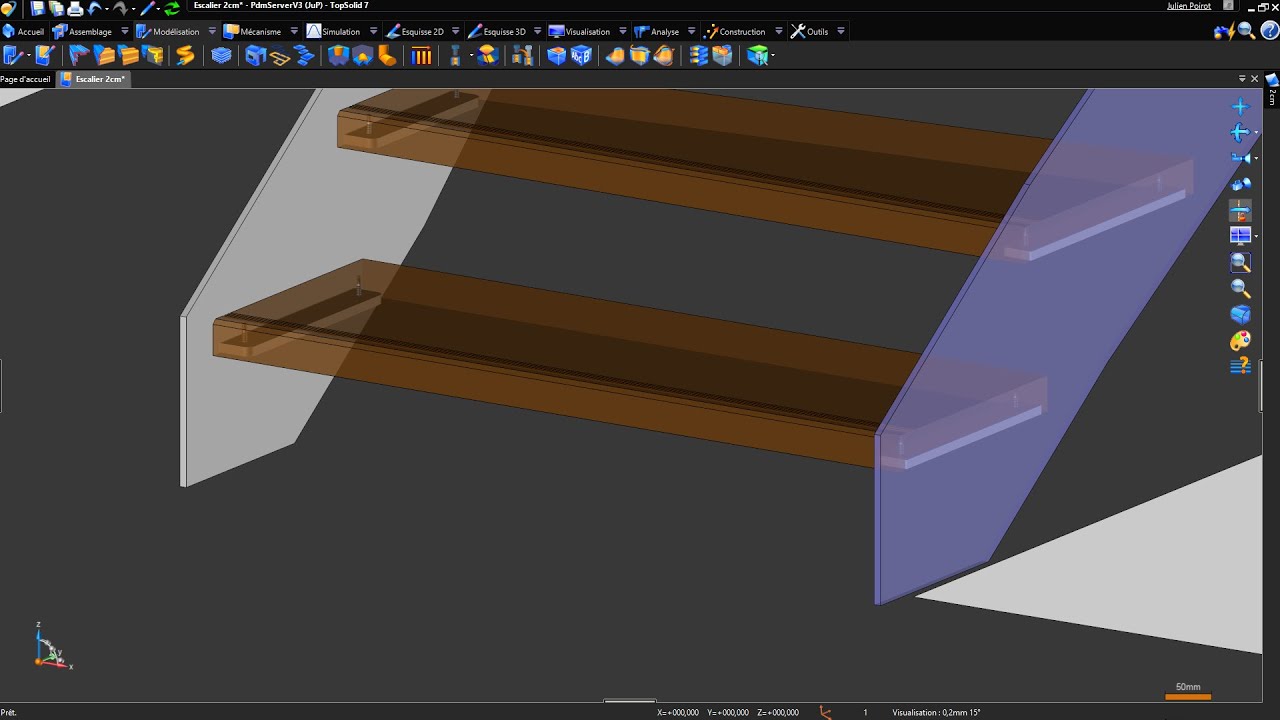Click the X=+000,000 coordinate field
The height and width of the screenshot is (720, 1280).
click(x=678, y=713)
